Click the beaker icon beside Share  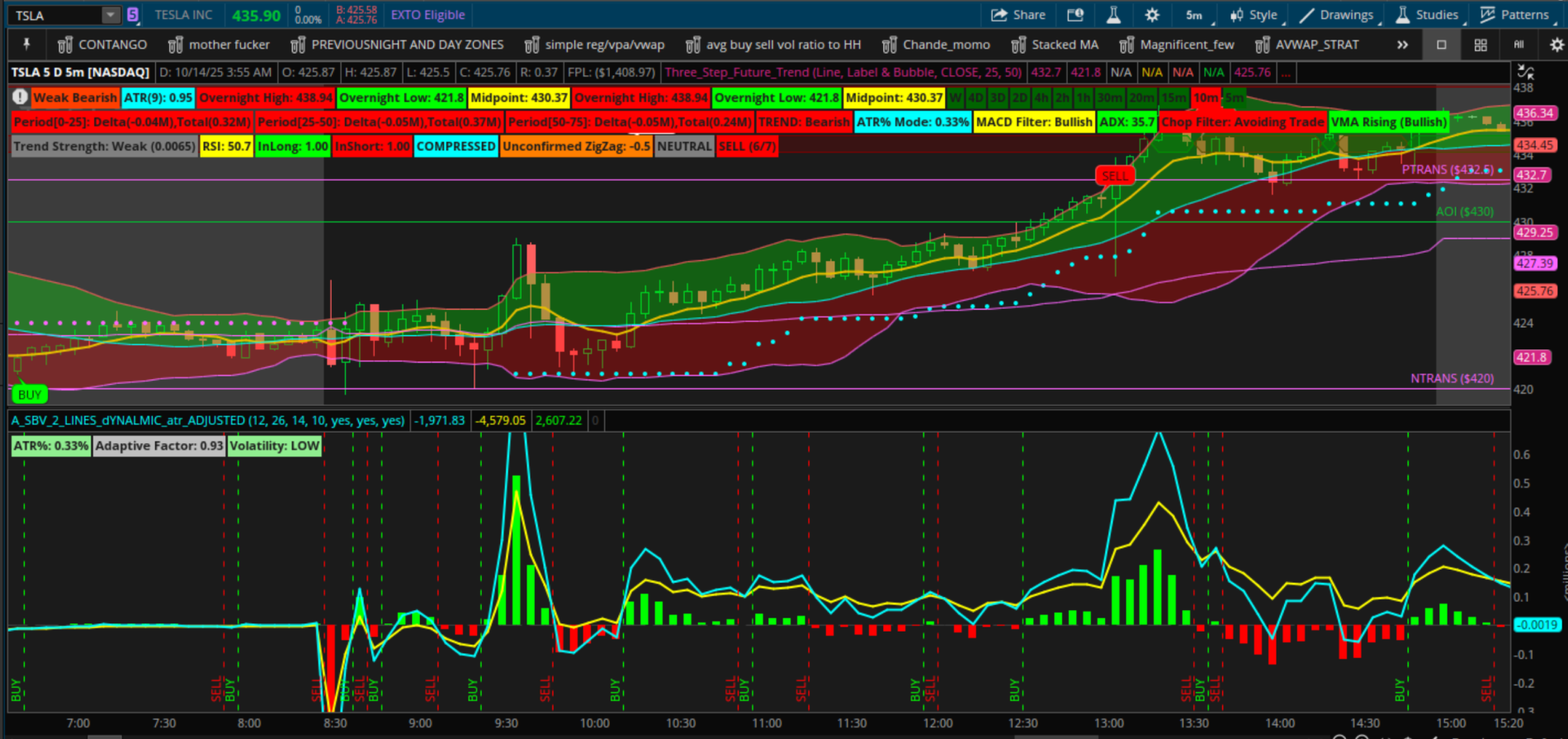(1113, 15)
